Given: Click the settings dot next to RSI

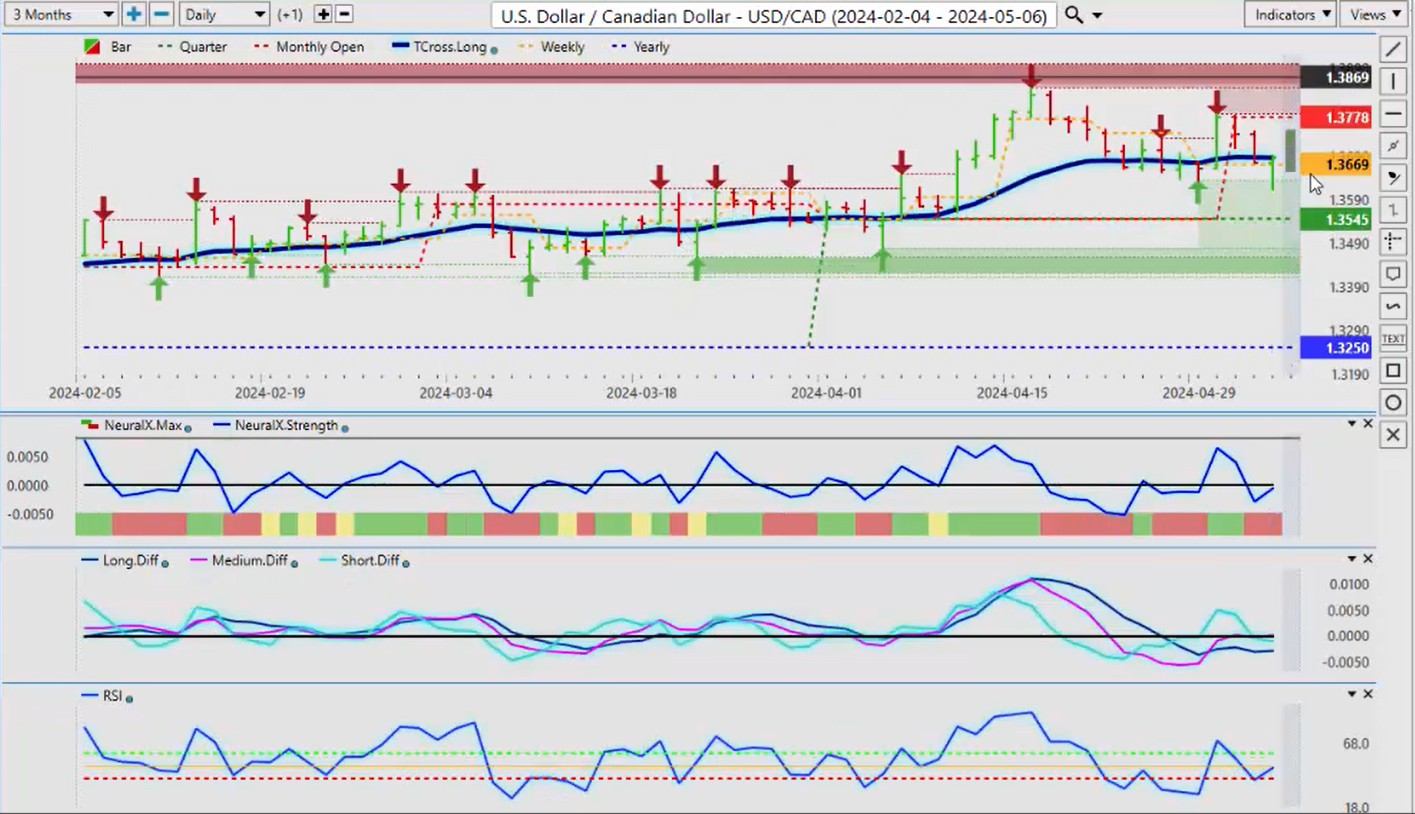Looking at the screenshot, I should pos(130,698).
